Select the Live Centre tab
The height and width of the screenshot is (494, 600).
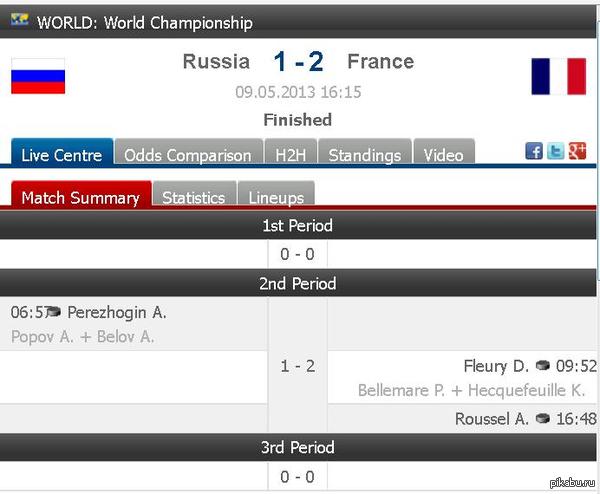(x=61, y=155)
